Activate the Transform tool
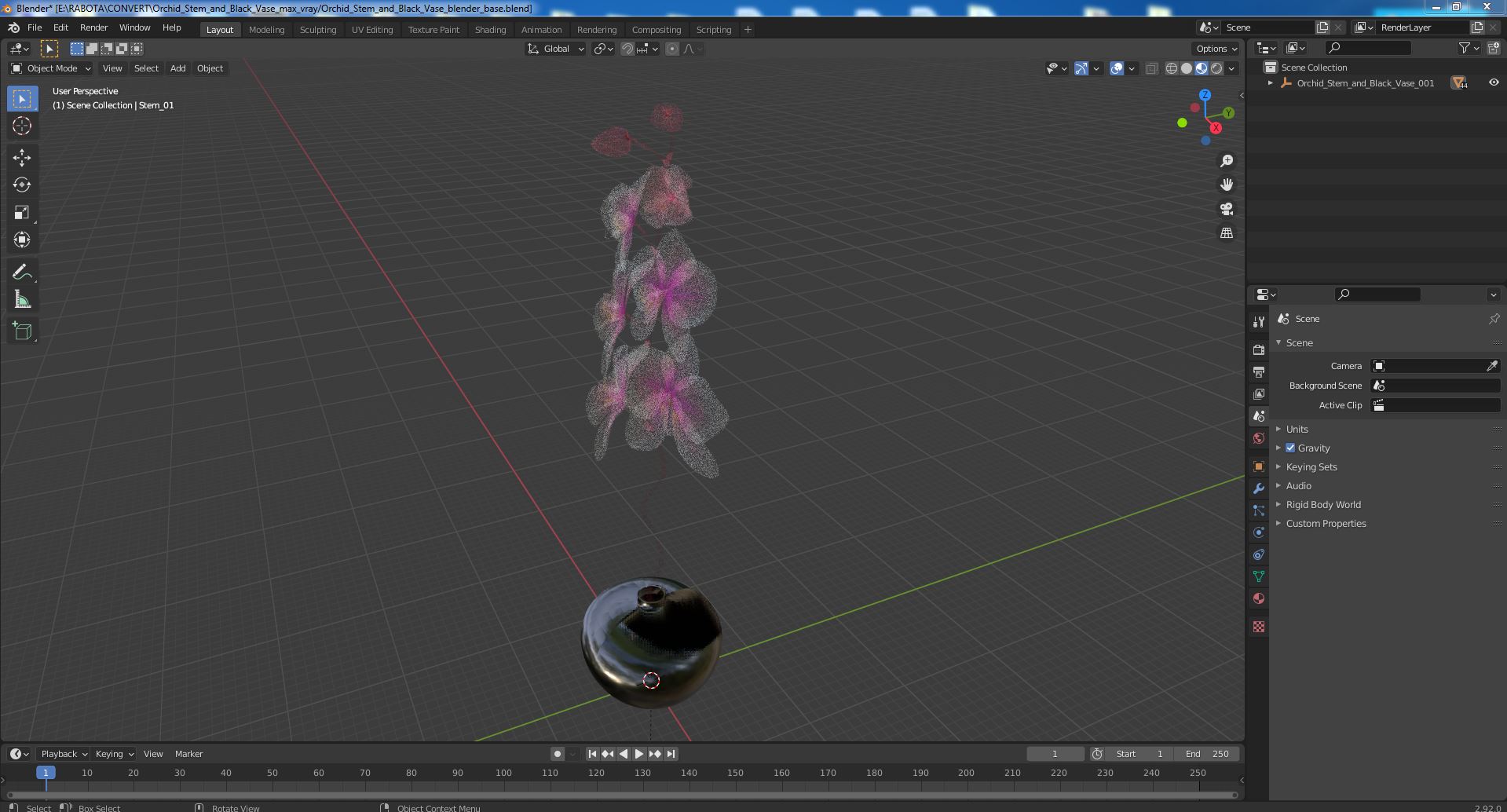The image size is (1507, 812). click(x=22, y=240)
